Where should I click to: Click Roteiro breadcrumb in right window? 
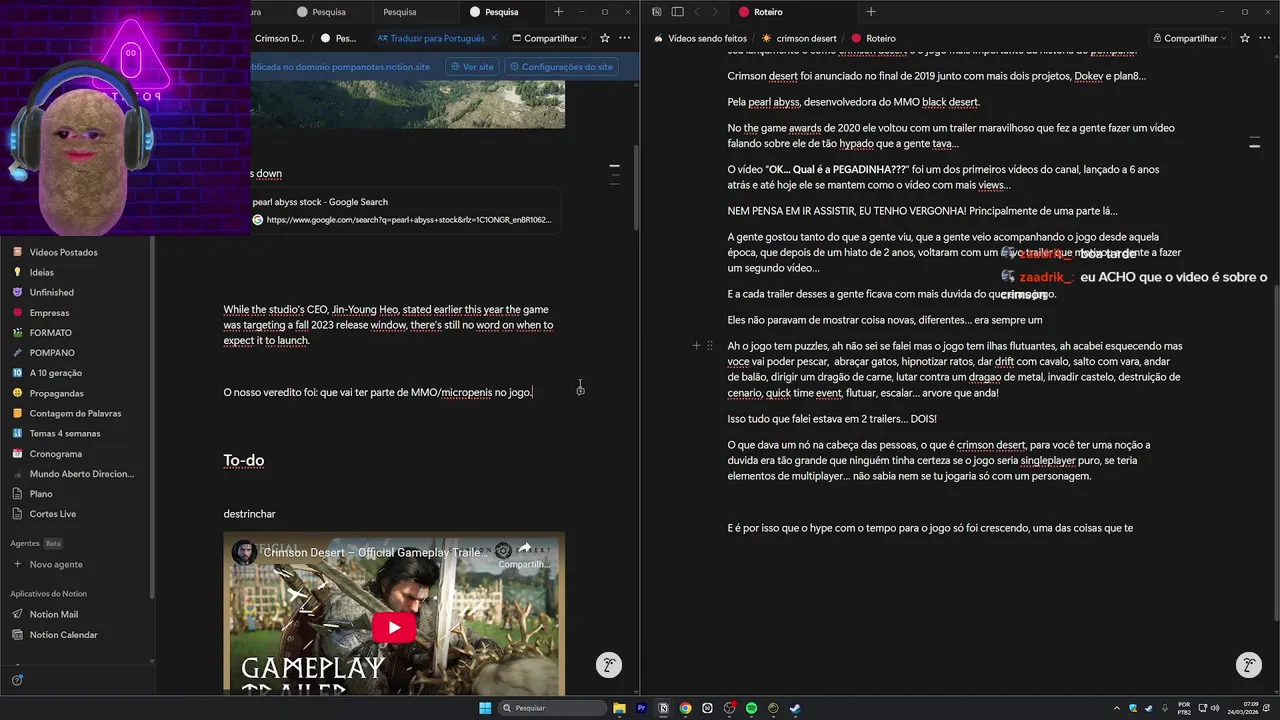tap(873, 38)
